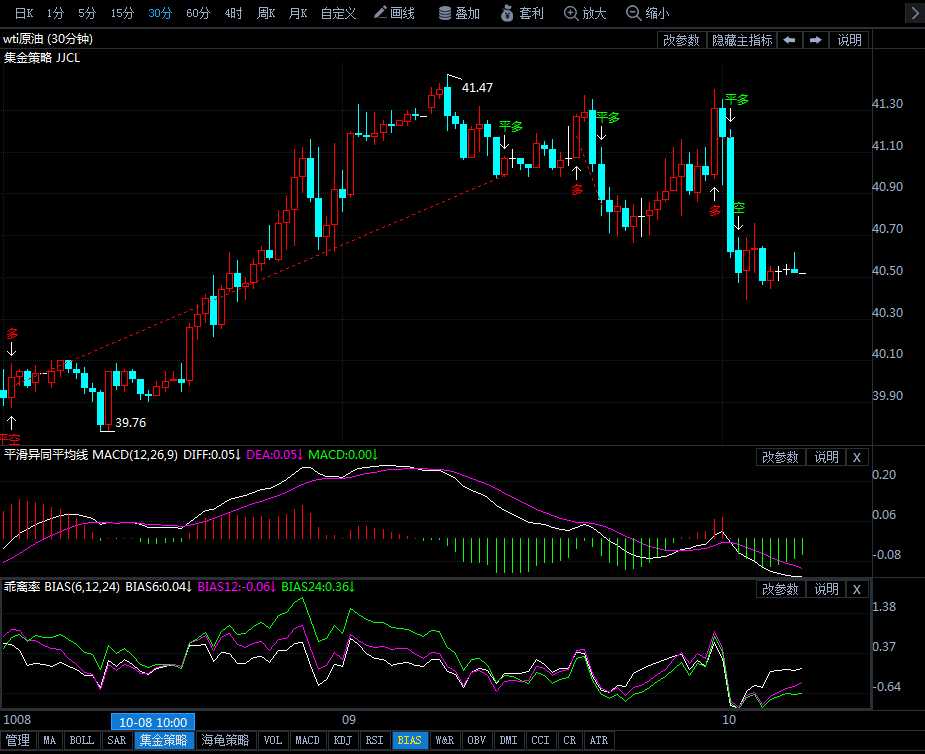Click 说明 button in BIAS panel
The height and width of the screenshot is (754, 925).
[826, 589]
